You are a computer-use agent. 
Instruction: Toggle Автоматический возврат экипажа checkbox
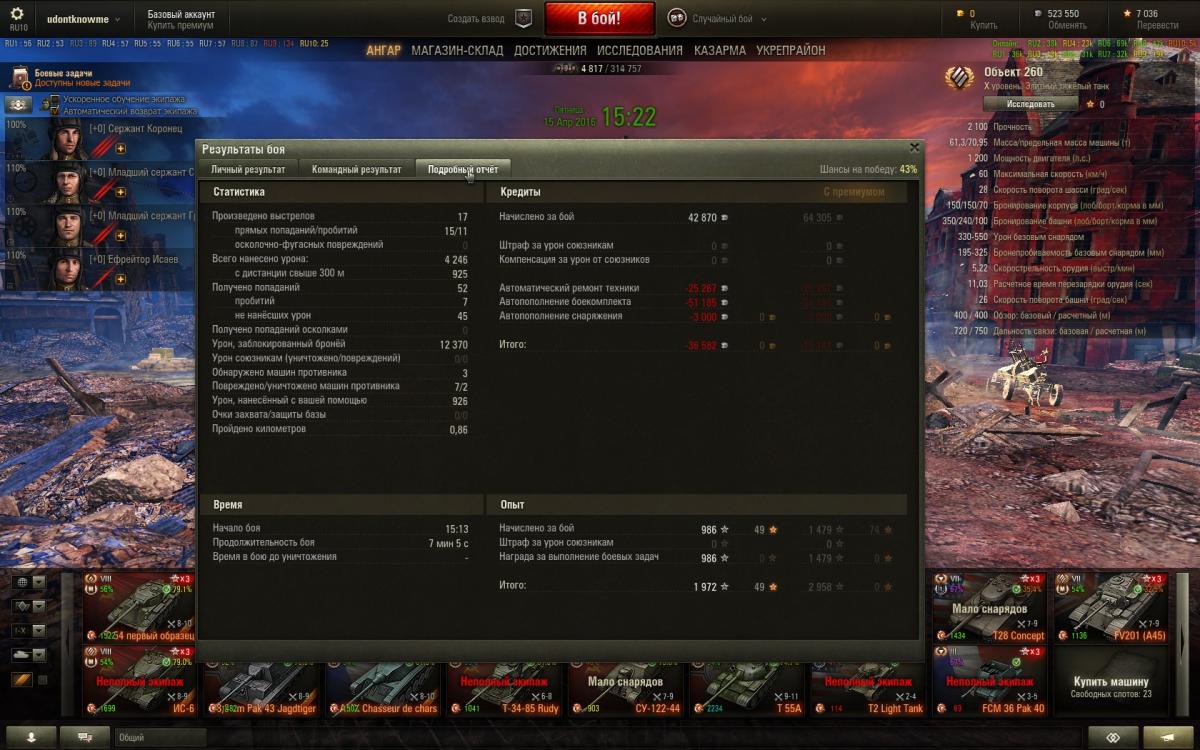[x=55, y=111]
